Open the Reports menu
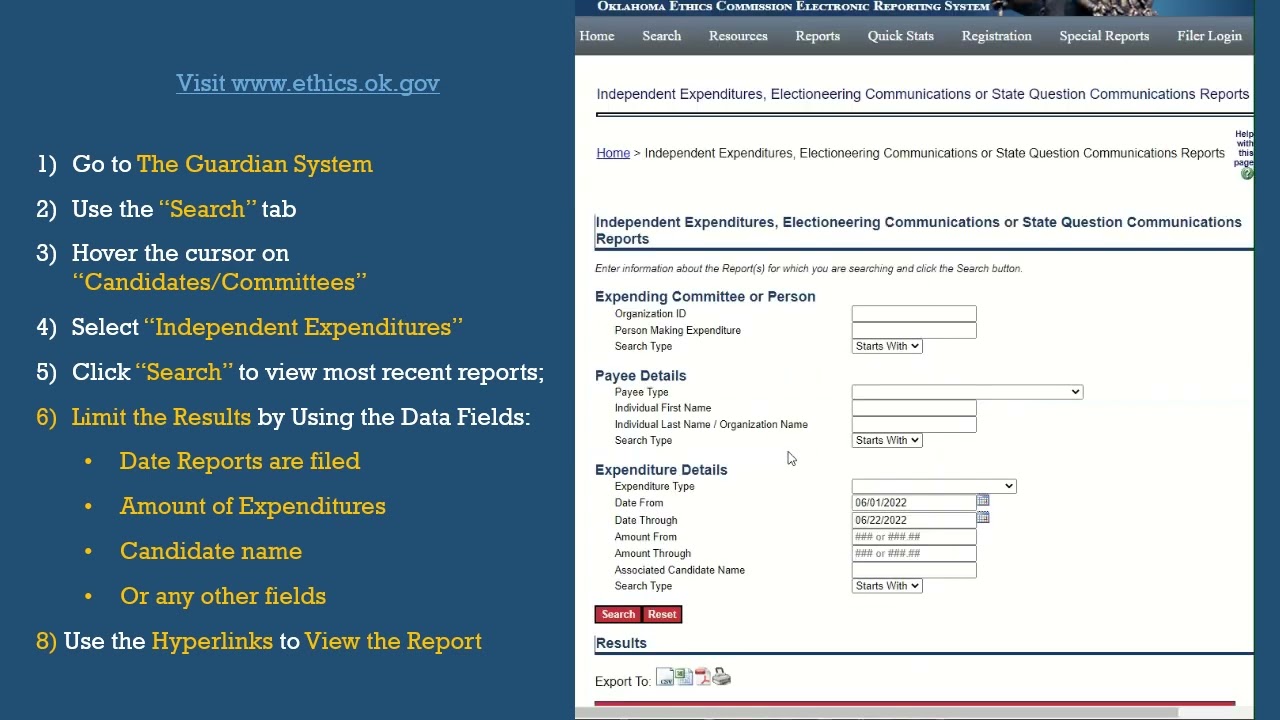The width and height of the screenshot is (1280, 720). 817,36
